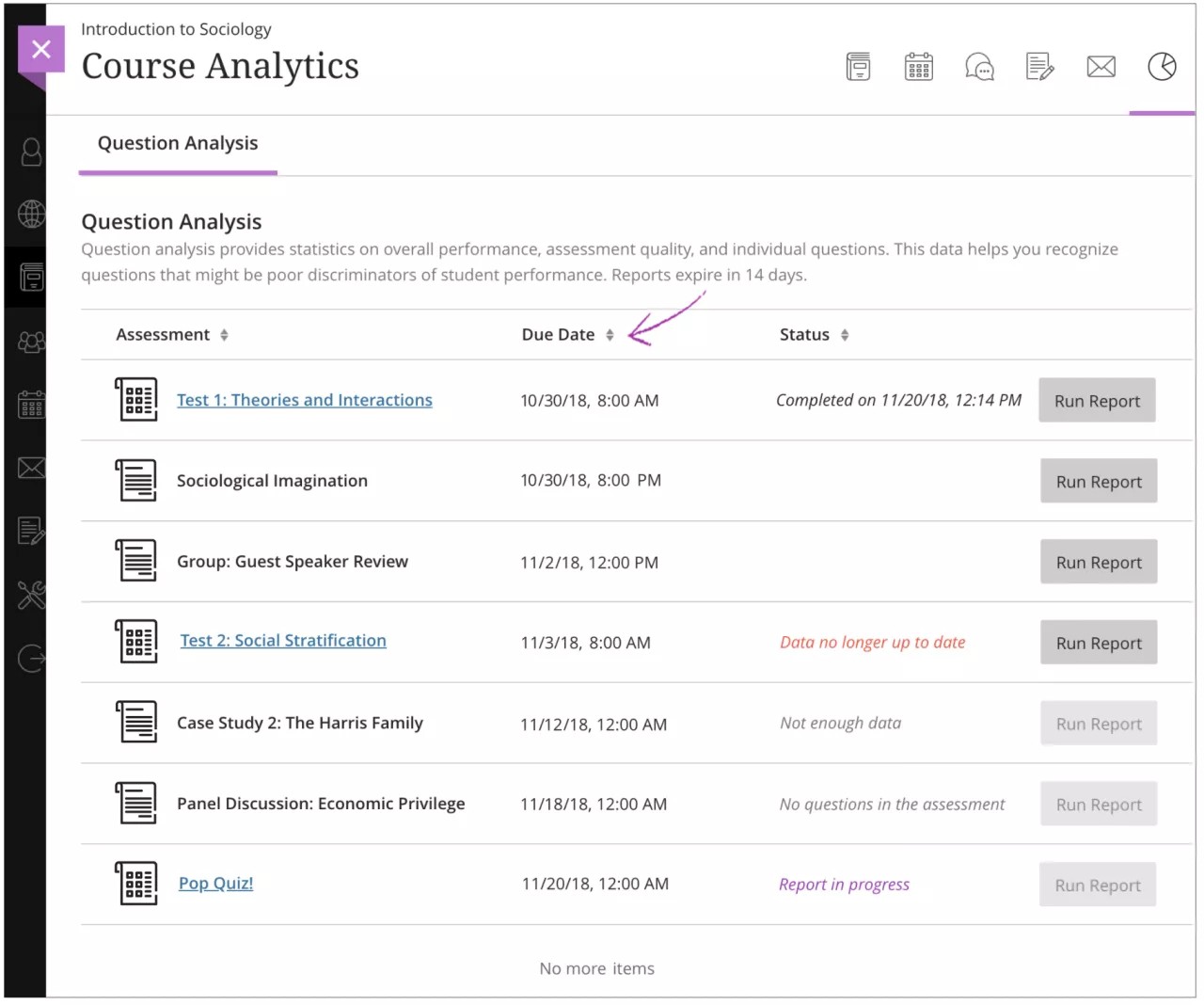Select the profile icon in the left sidebar

click(29, 152)
